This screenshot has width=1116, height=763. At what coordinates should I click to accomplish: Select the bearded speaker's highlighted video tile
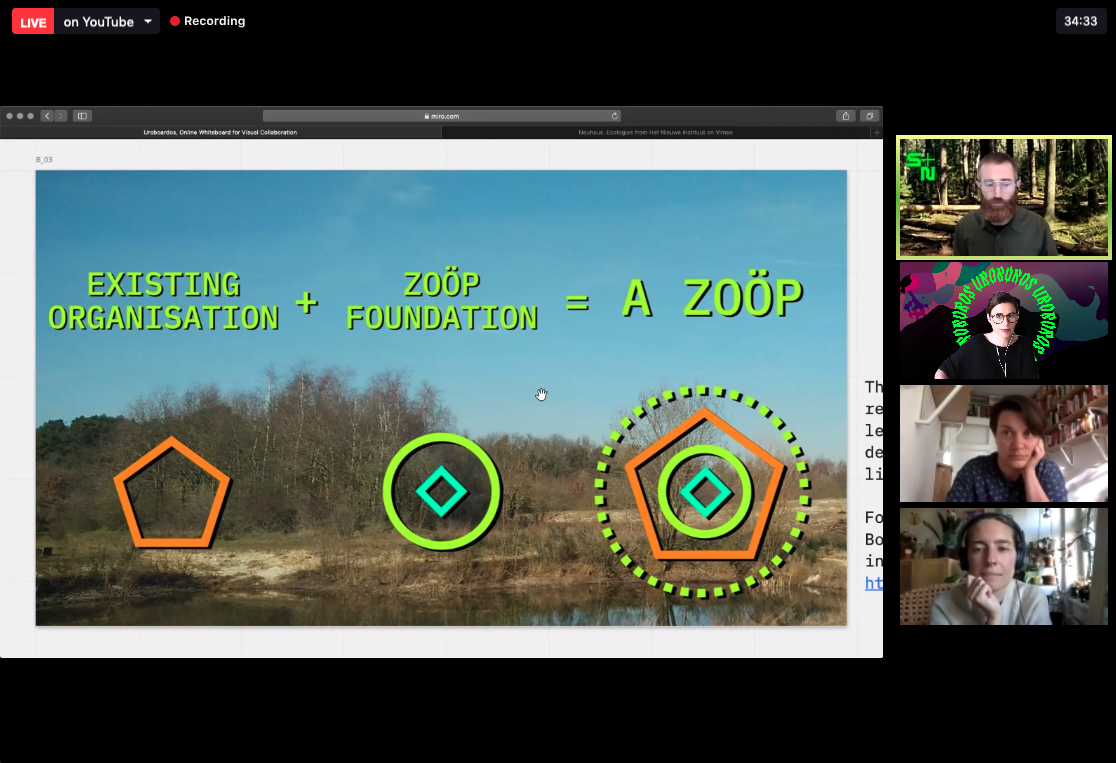[x=1004, y=197]
